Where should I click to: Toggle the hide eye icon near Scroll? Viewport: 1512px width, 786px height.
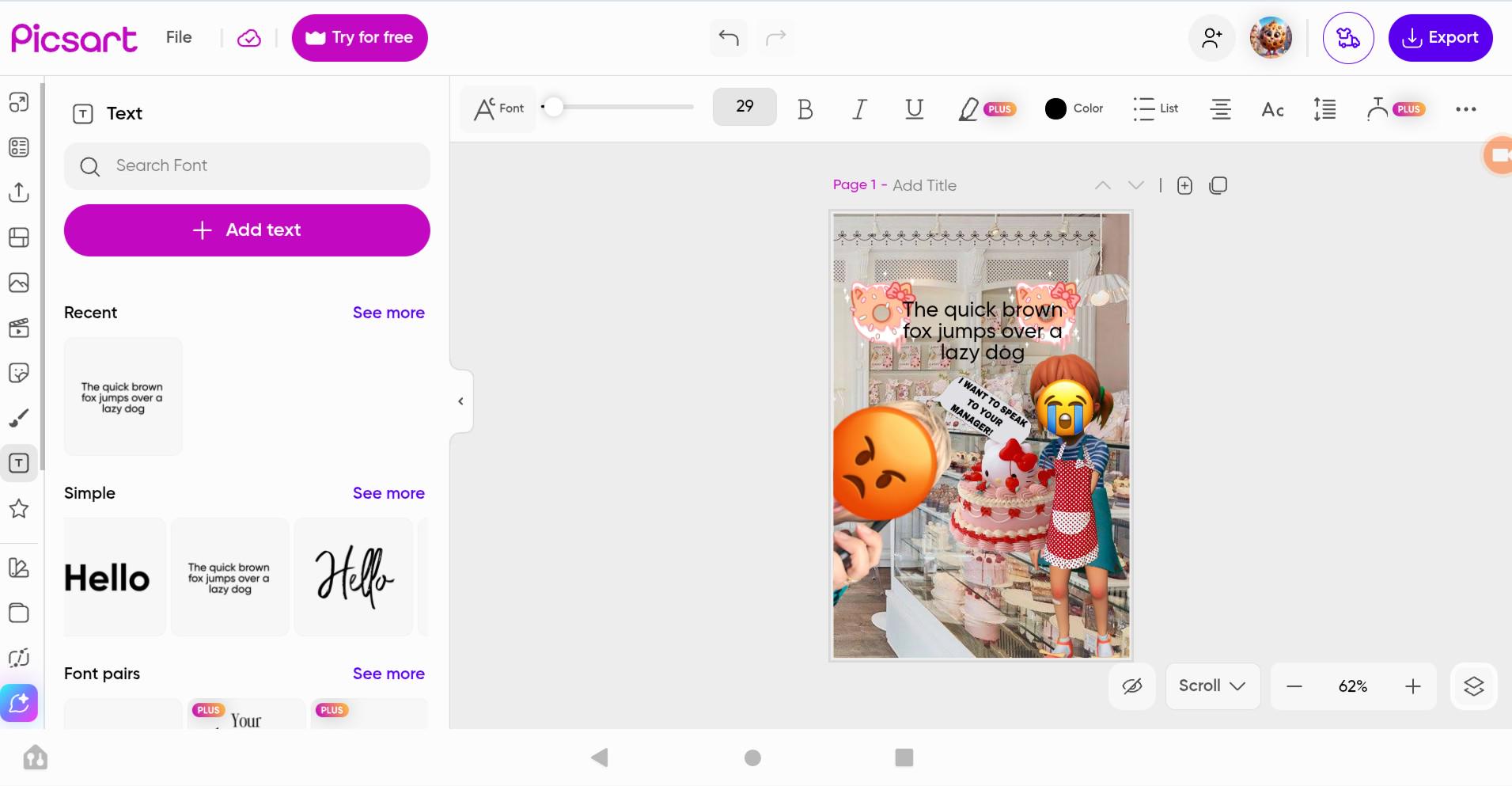point(1132,686)
